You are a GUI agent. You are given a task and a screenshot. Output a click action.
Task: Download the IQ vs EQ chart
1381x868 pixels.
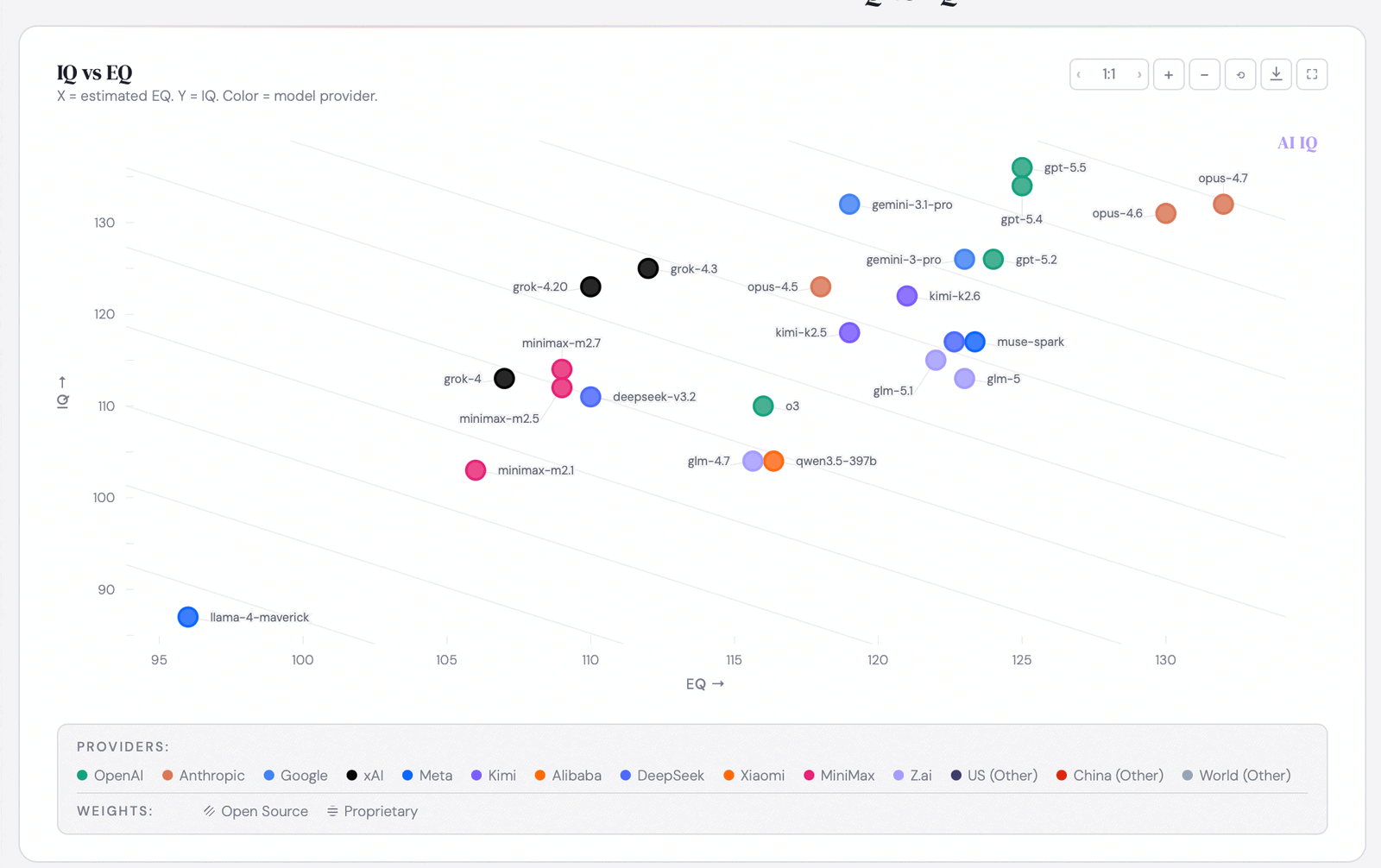(x=1276, y=74)
